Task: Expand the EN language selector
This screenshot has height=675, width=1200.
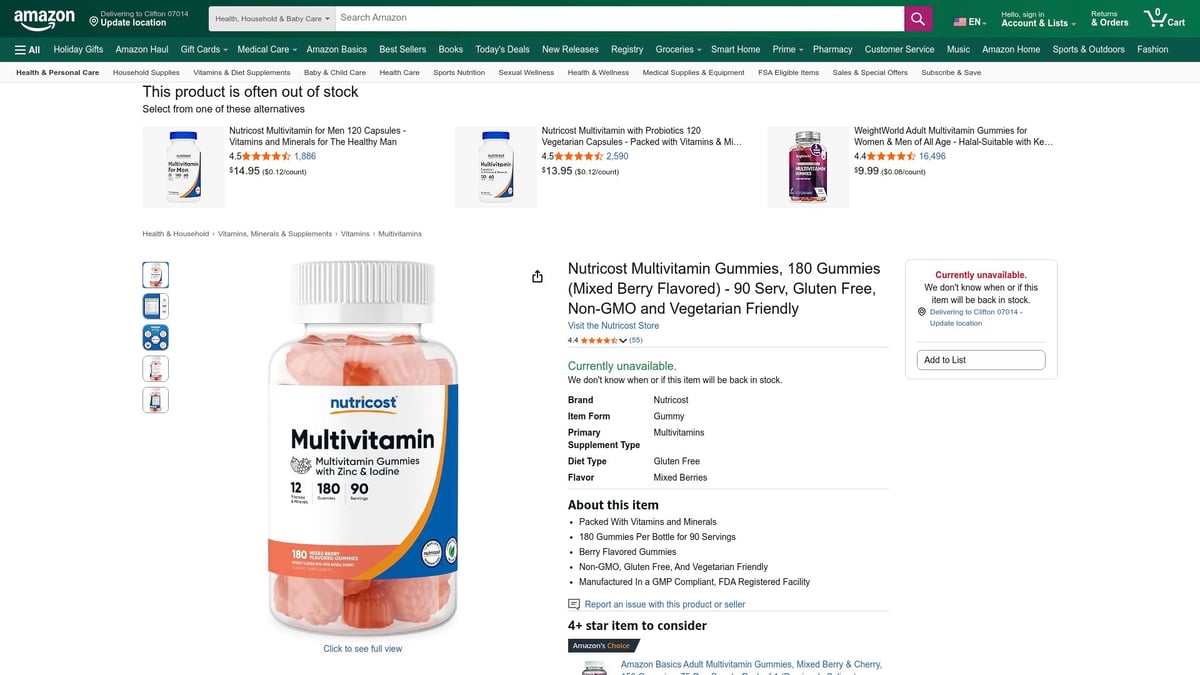Action: [x=968, y=18]
